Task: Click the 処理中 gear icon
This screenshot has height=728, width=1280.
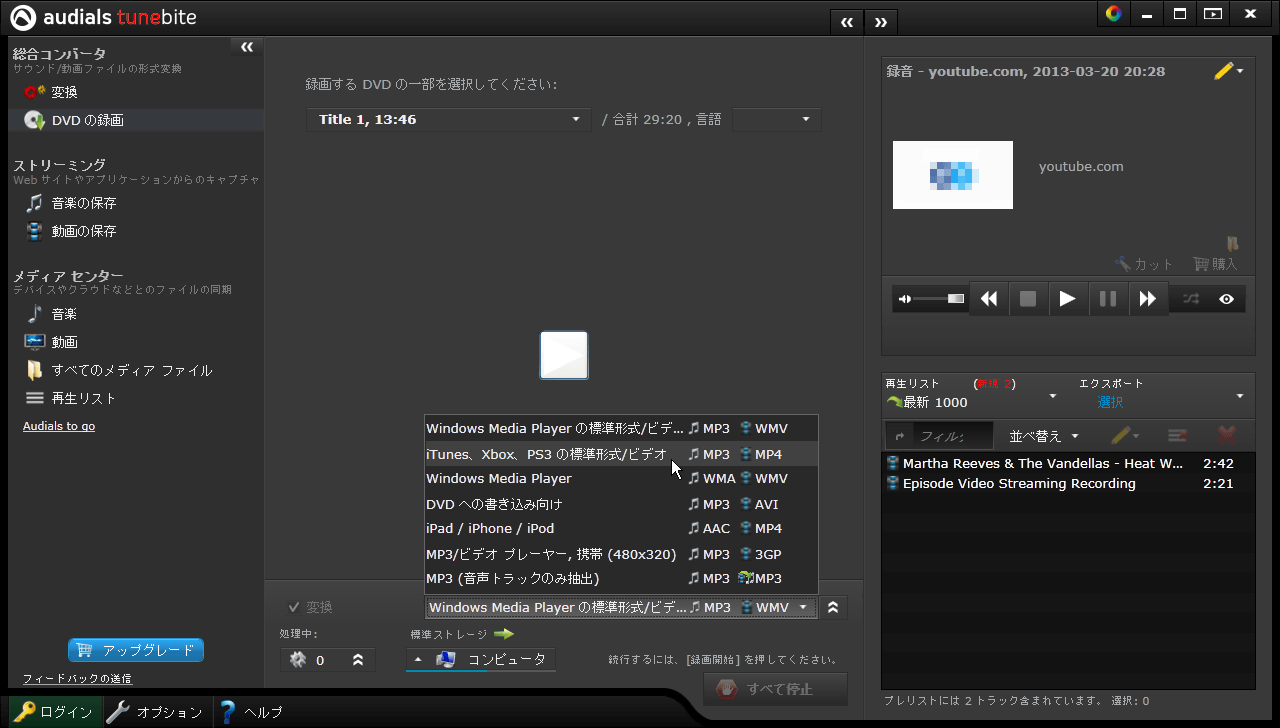Action: [x=297, y=660]
